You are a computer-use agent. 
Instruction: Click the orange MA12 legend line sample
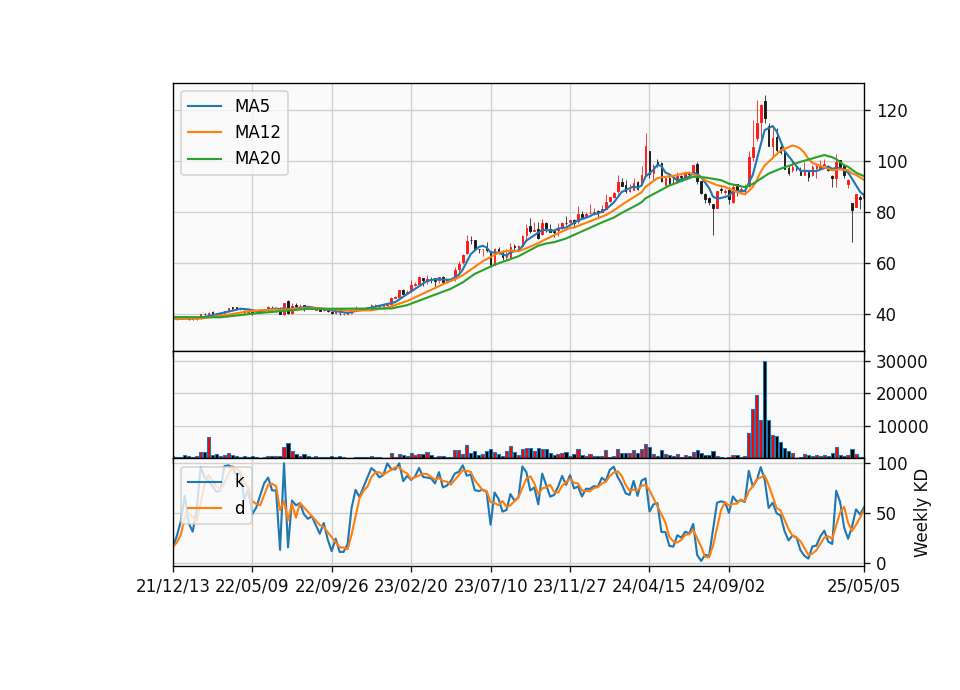click(x=204, y=132)
